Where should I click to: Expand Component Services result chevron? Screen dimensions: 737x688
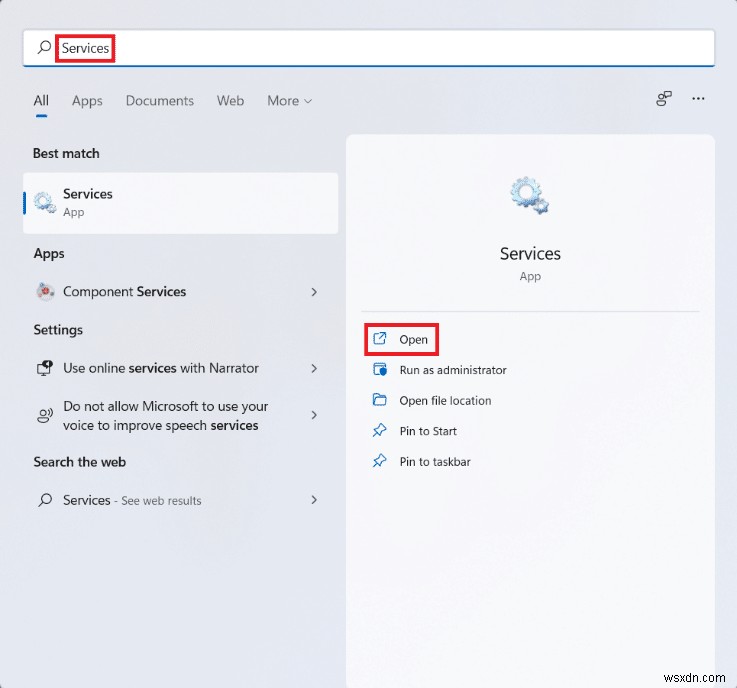tap(314, 292)
